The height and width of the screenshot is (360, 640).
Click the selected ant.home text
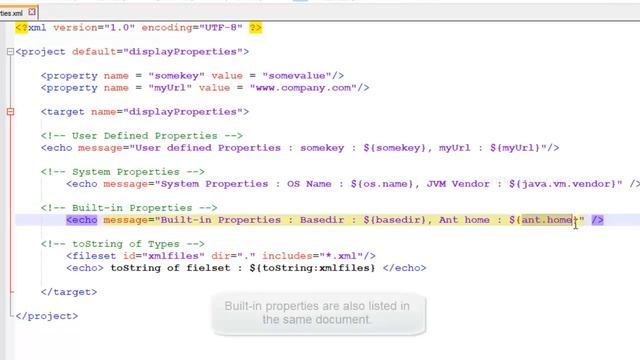[x=547, y=220]
